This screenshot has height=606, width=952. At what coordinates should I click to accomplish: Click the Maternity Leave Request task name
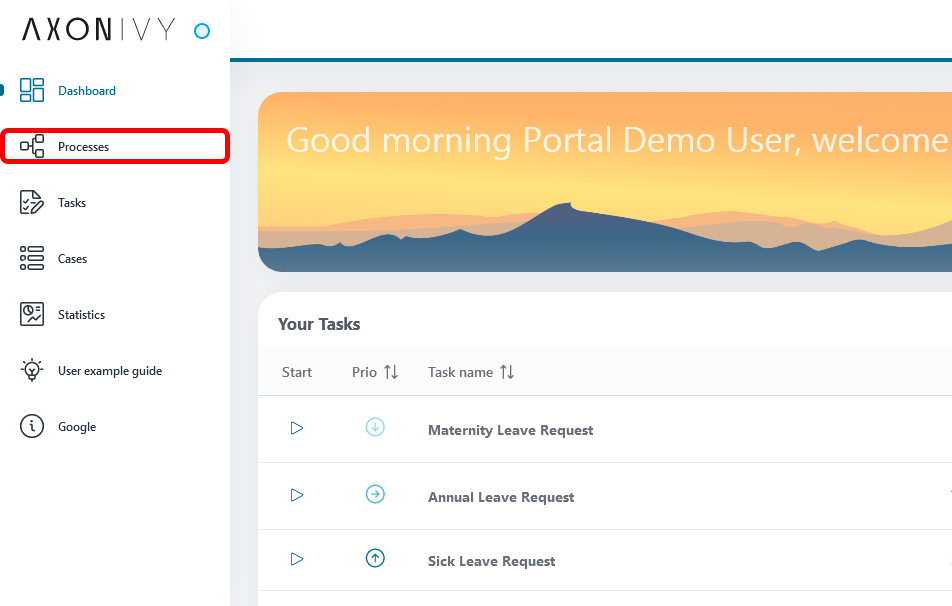(511, 430)
